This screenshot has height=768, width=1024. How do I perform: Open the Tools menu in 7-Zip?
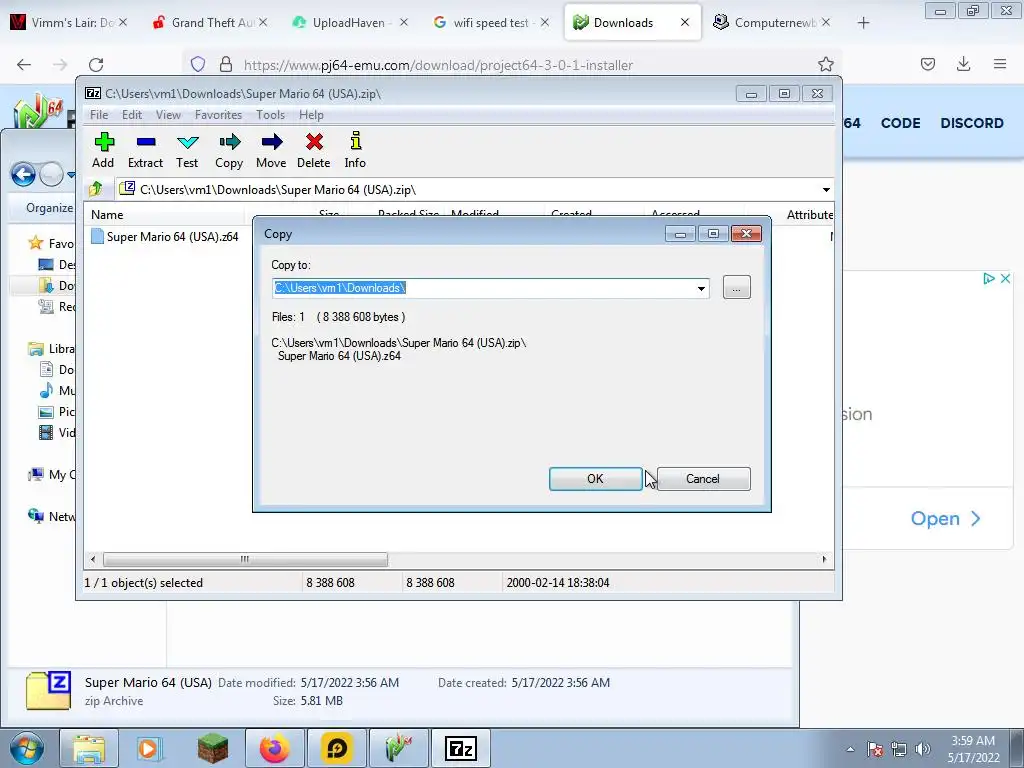[x=270, y=115]
